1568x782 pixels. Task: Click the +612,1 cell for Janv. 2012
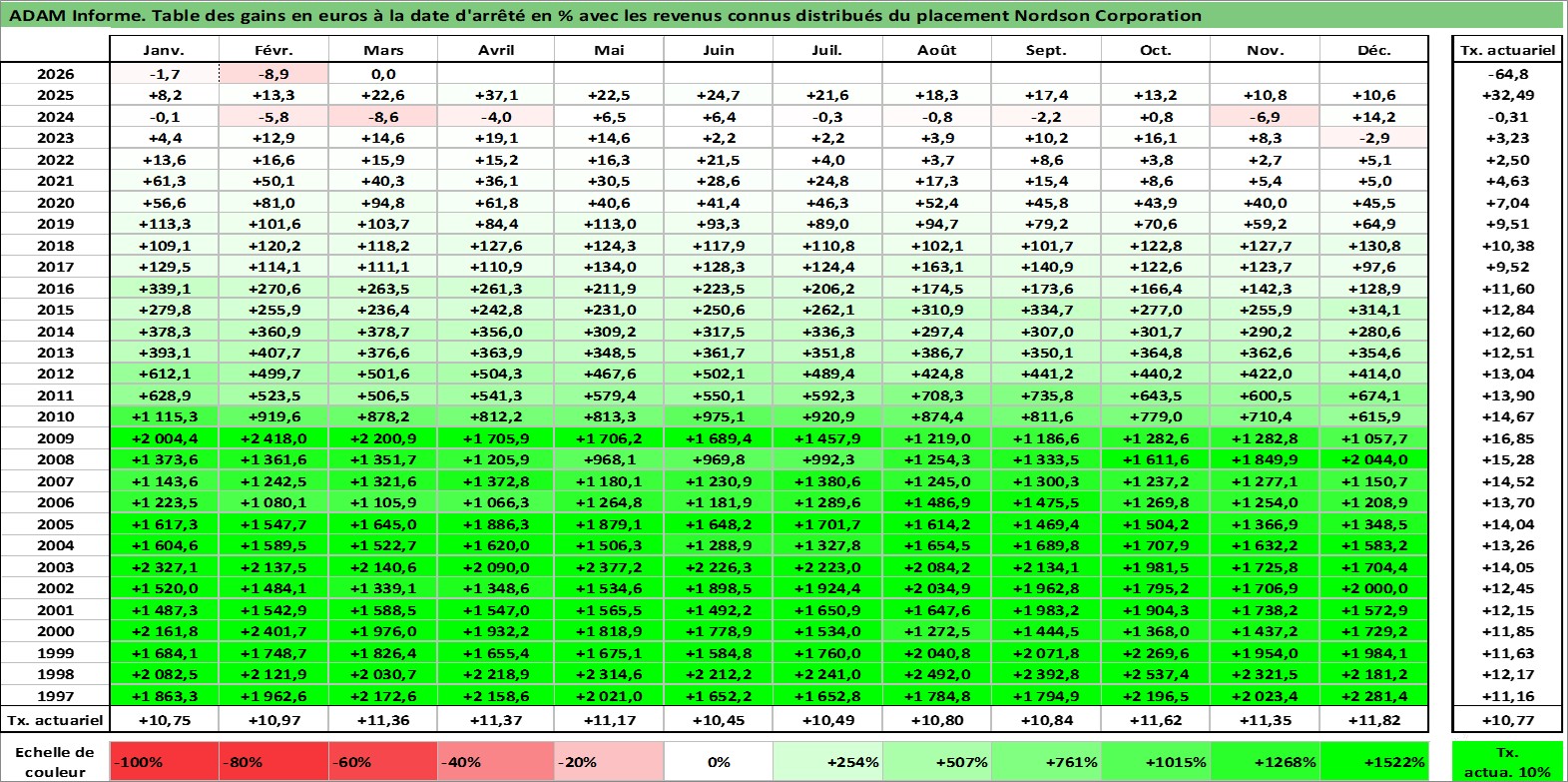[164, 374]
